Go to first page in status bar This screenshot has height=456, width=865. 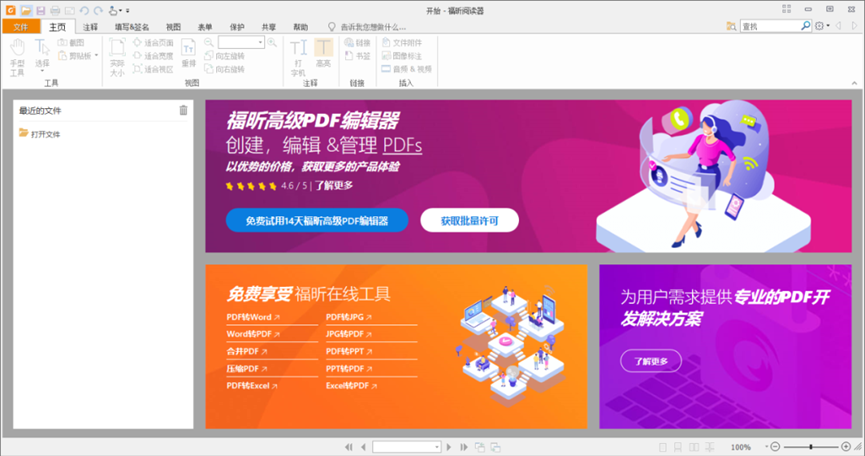click(349, 447)
